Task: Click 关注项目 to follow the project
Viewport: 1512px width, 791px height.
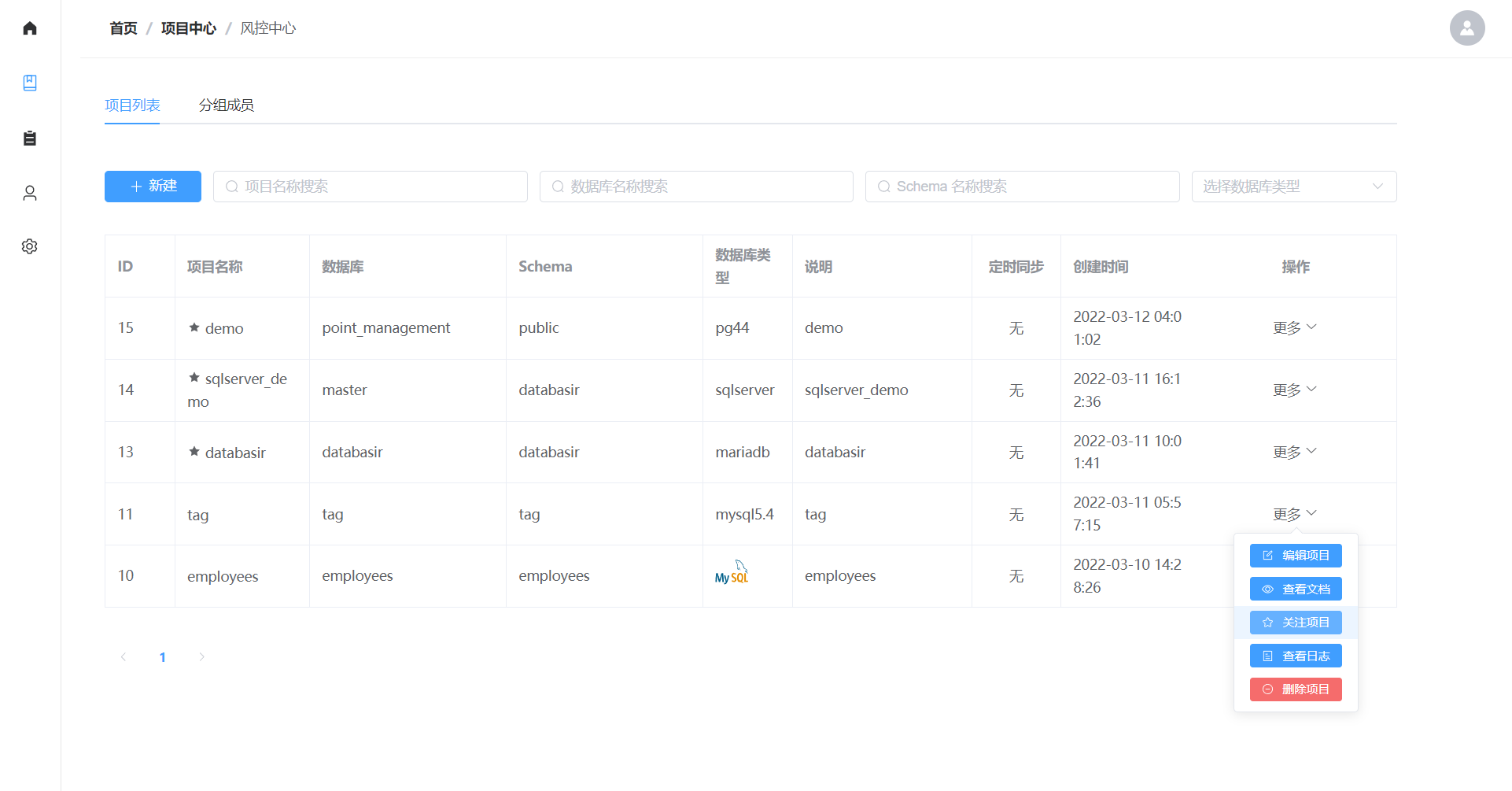Action: tap(1295, 623)
